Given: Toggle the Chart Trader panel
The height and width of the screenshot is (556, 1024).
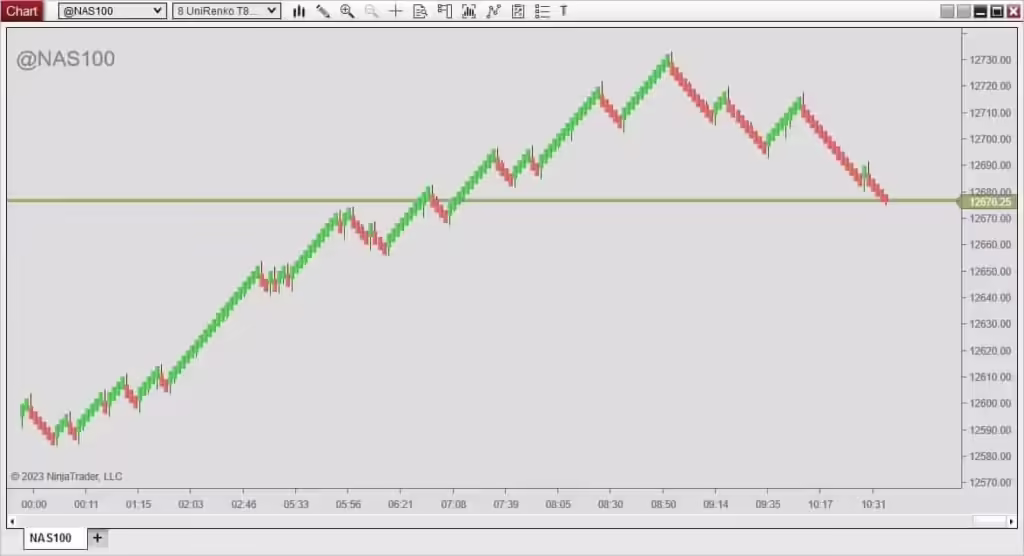Looking at the screenshot, I should coord(444,11).
